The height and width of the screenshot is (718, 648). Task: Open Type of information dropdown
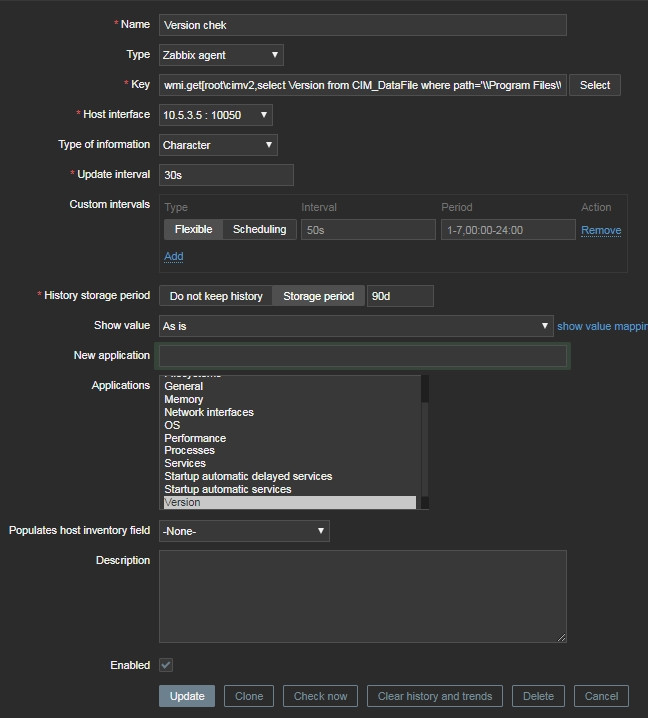pyautogui.click(x=218, y=145)
